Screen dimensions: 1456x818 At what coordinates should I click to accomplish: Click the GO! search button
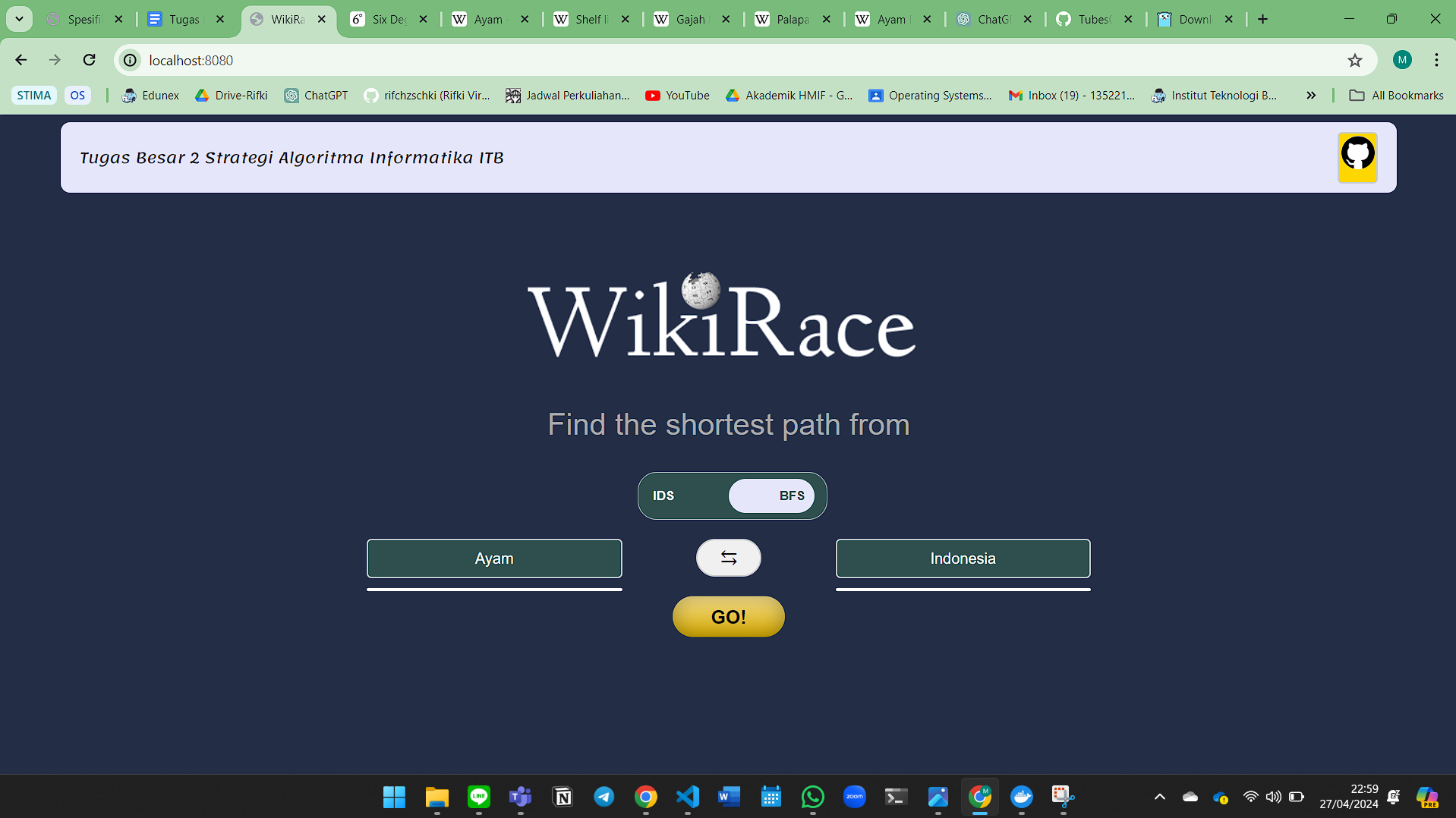point(728,616)
